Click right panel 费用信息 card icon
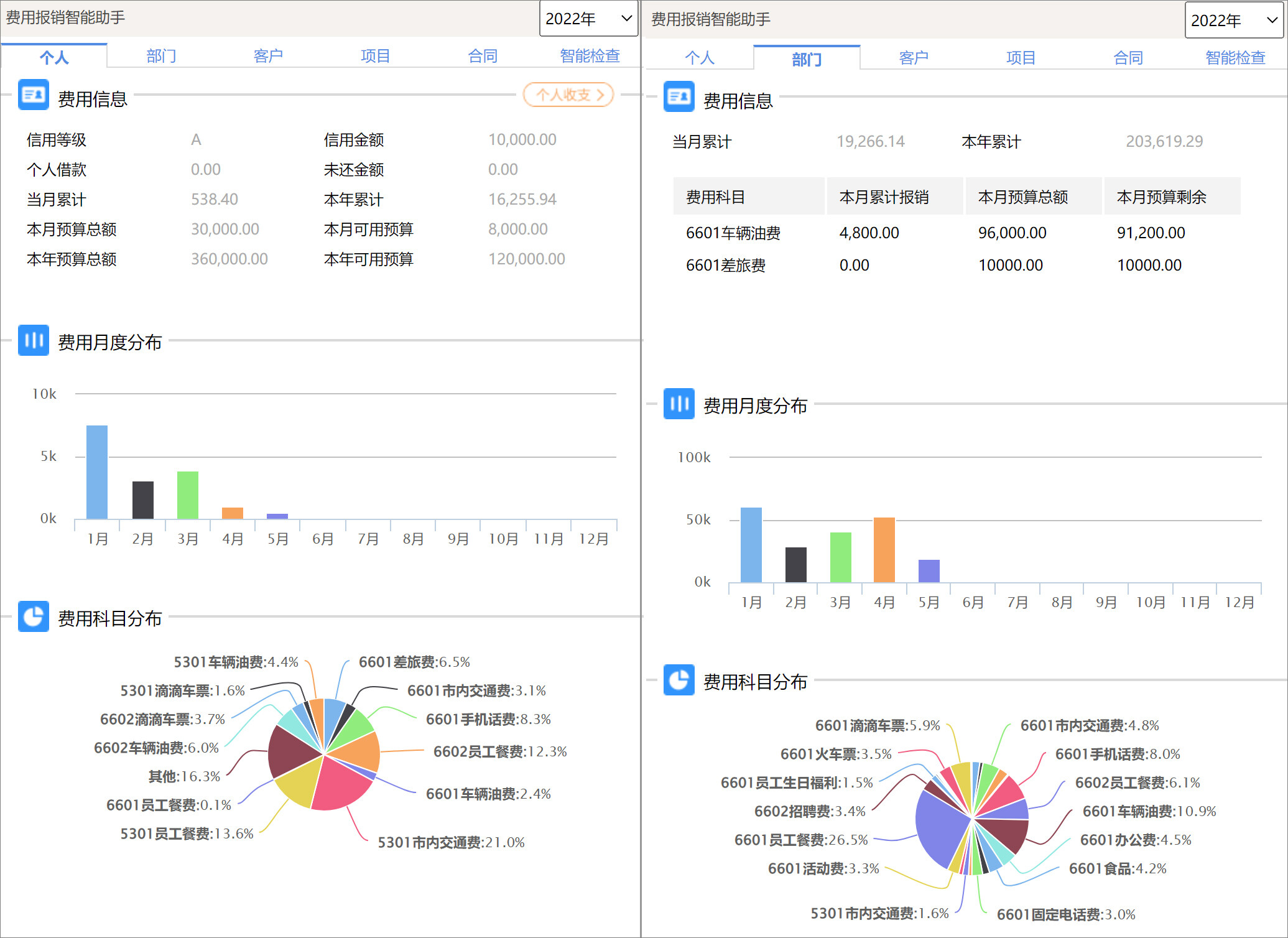 [679, 97]
